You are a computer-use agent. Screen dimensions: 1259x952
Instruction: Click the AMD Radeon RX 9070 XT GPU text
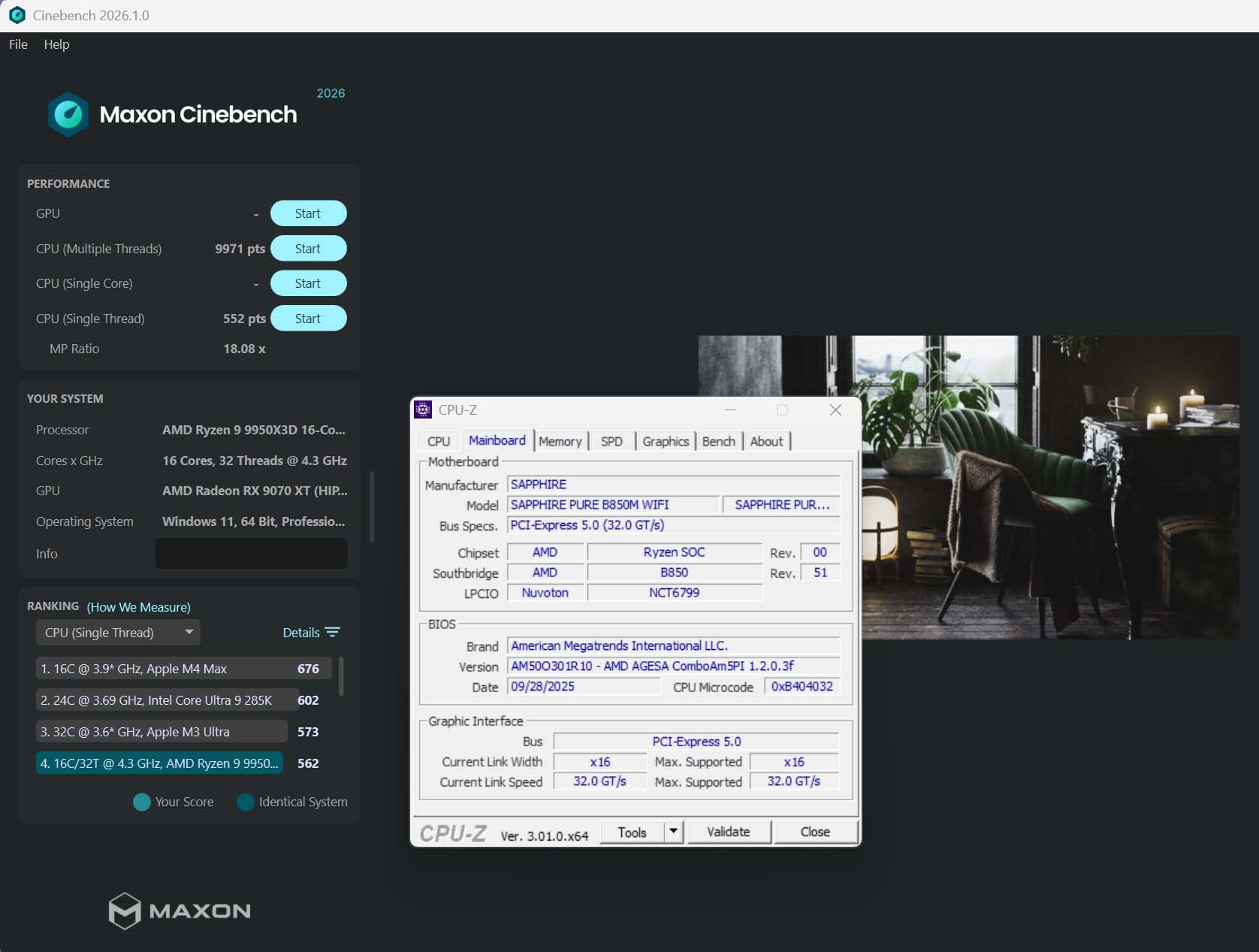(255, 491)
